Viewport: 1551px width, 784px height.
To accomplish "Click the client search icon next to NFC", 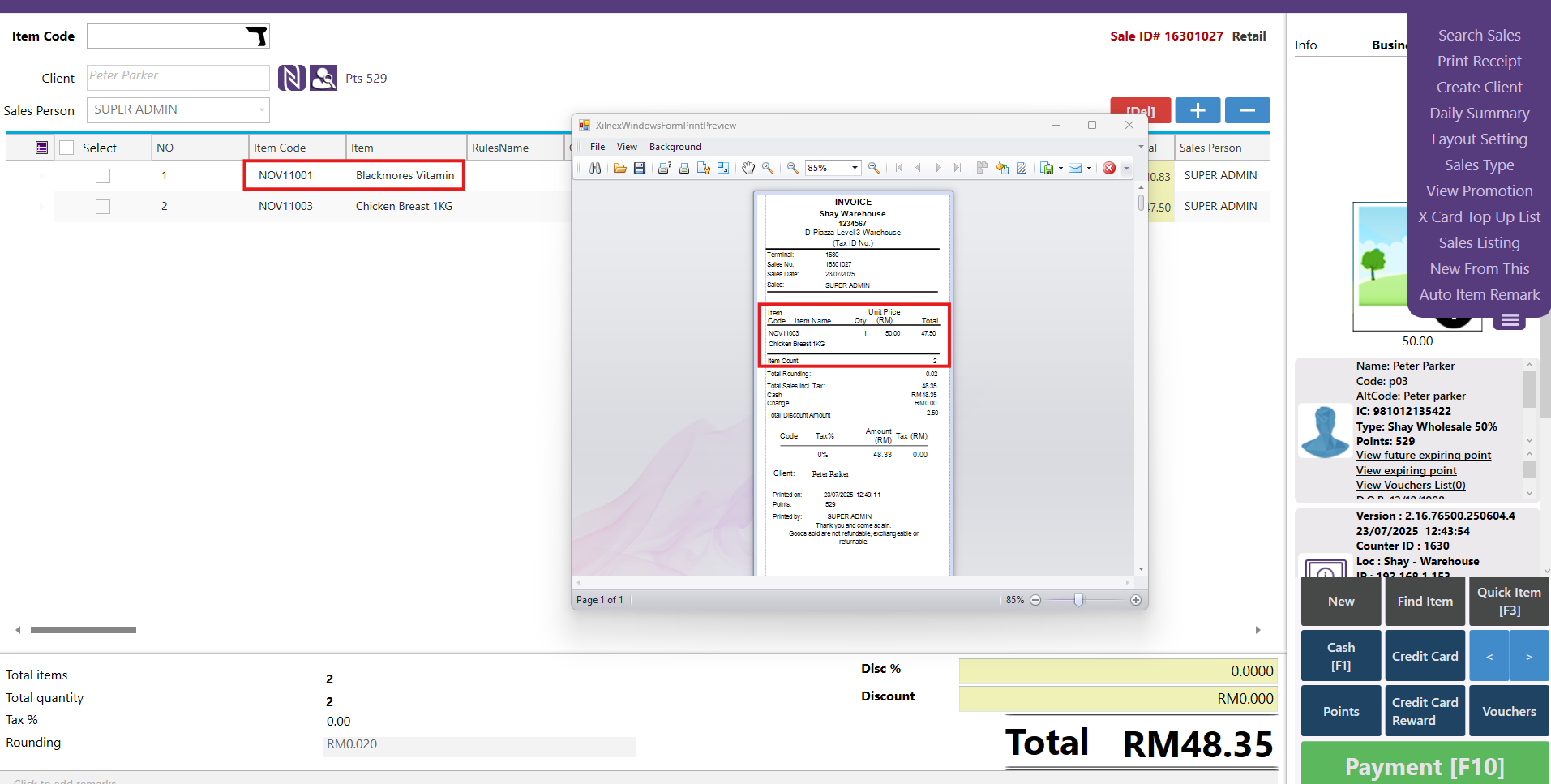I will click(323, 78).
